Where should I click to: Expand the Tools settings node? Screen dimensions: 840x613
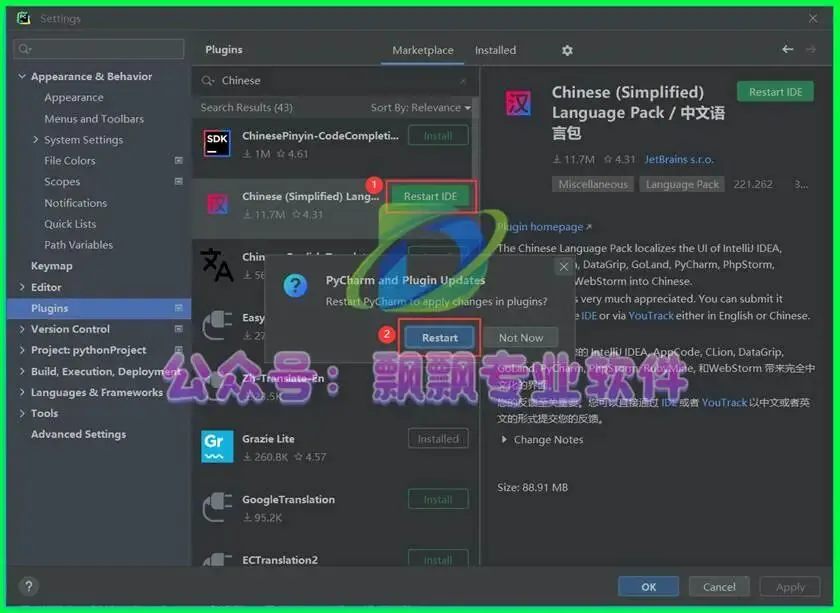(x=22, y=413)
